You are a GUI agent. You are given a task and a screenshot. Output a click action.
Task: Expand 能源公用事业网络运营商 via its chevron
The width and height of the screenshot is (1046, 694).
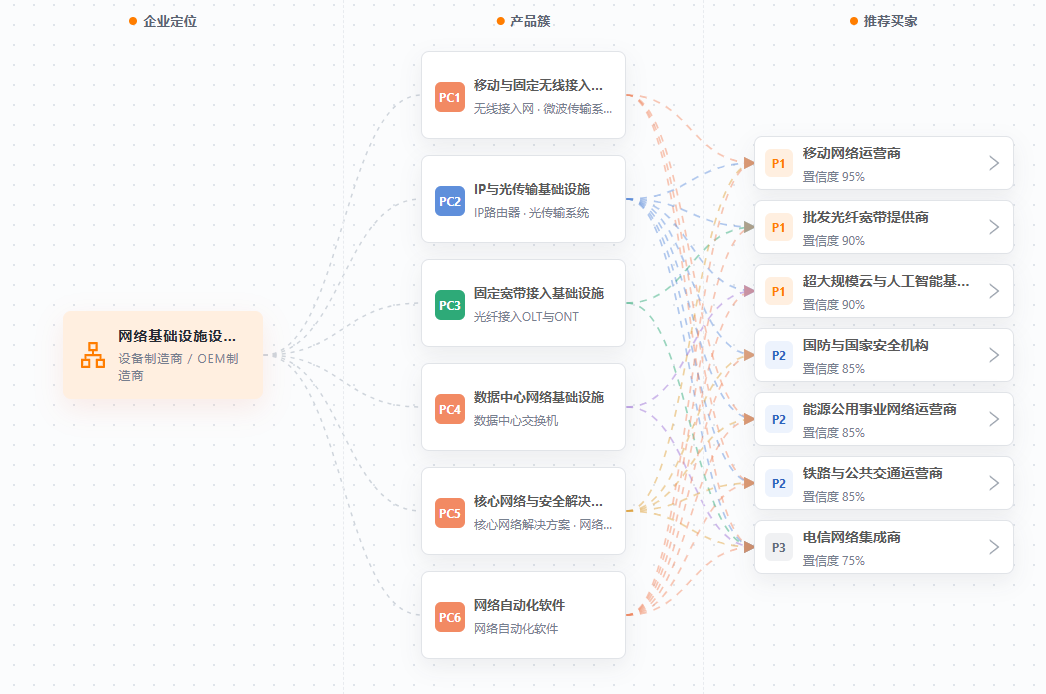point(994,420)
